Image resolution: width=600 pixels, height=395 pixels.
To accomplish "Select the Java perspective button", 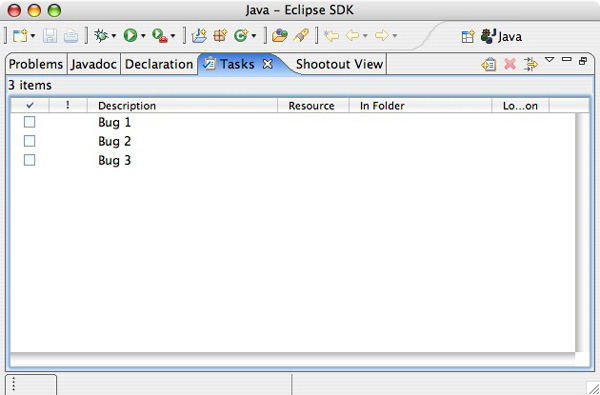I will 501,36.
